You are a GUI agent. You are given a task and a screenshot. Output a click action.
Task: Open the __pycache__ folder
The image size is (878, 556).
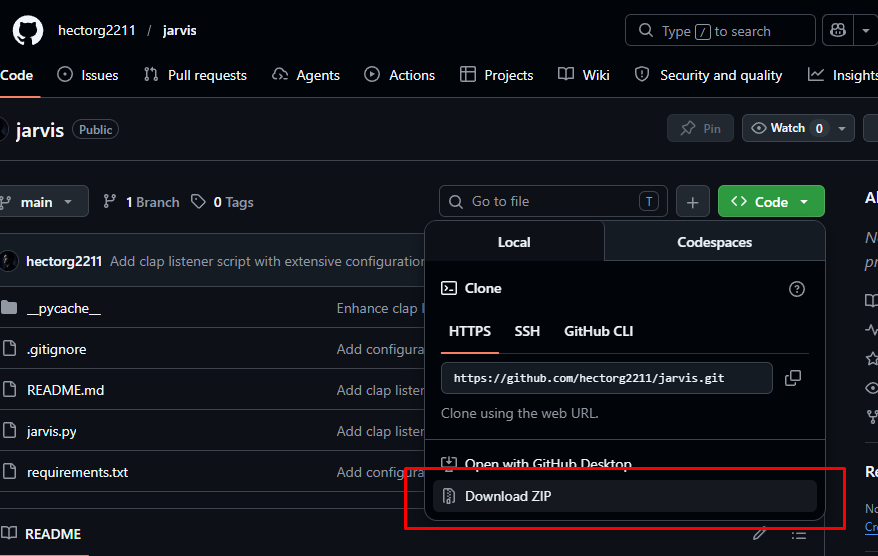(x=64, y=308)
